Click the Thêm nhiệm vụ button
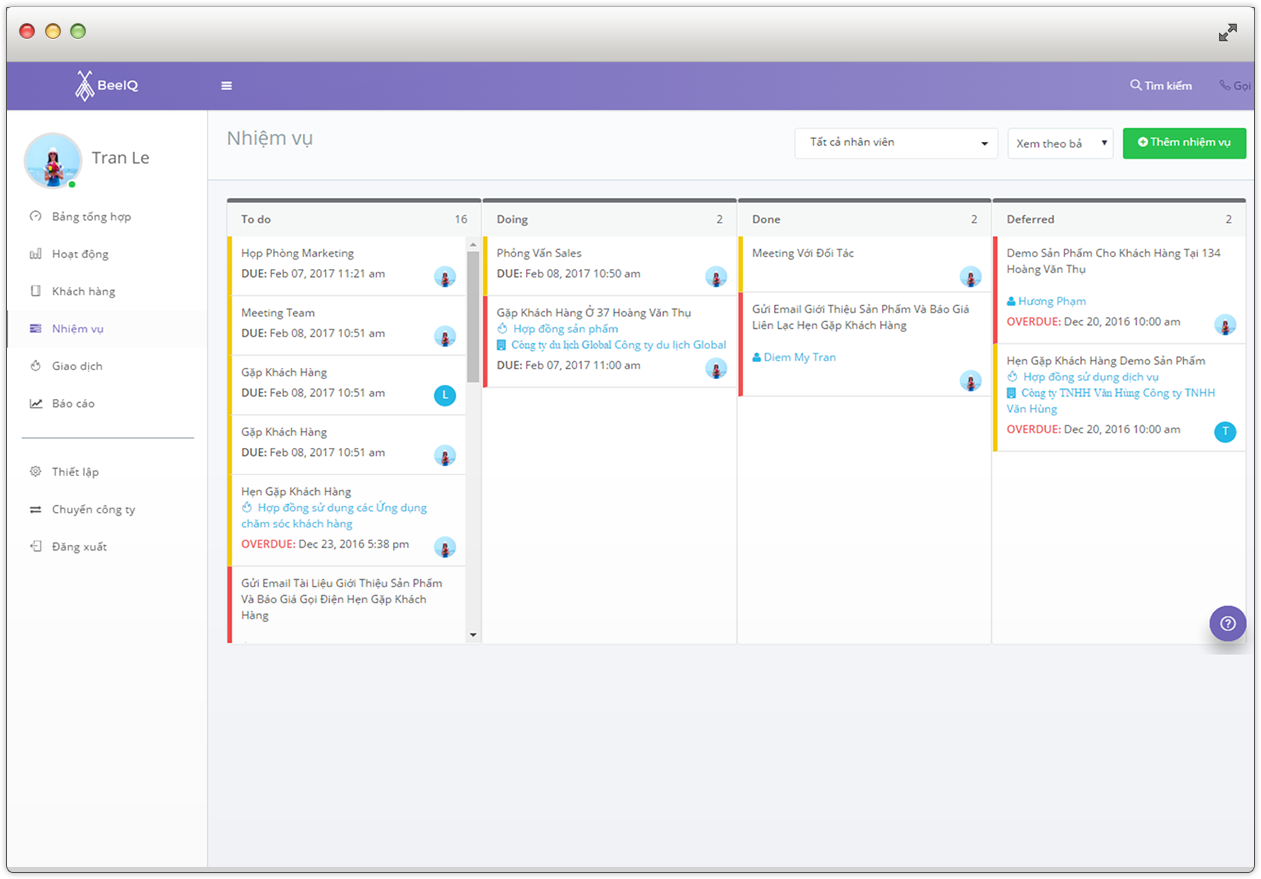Screen dimensions: 1261x879 pos(1184,143)
